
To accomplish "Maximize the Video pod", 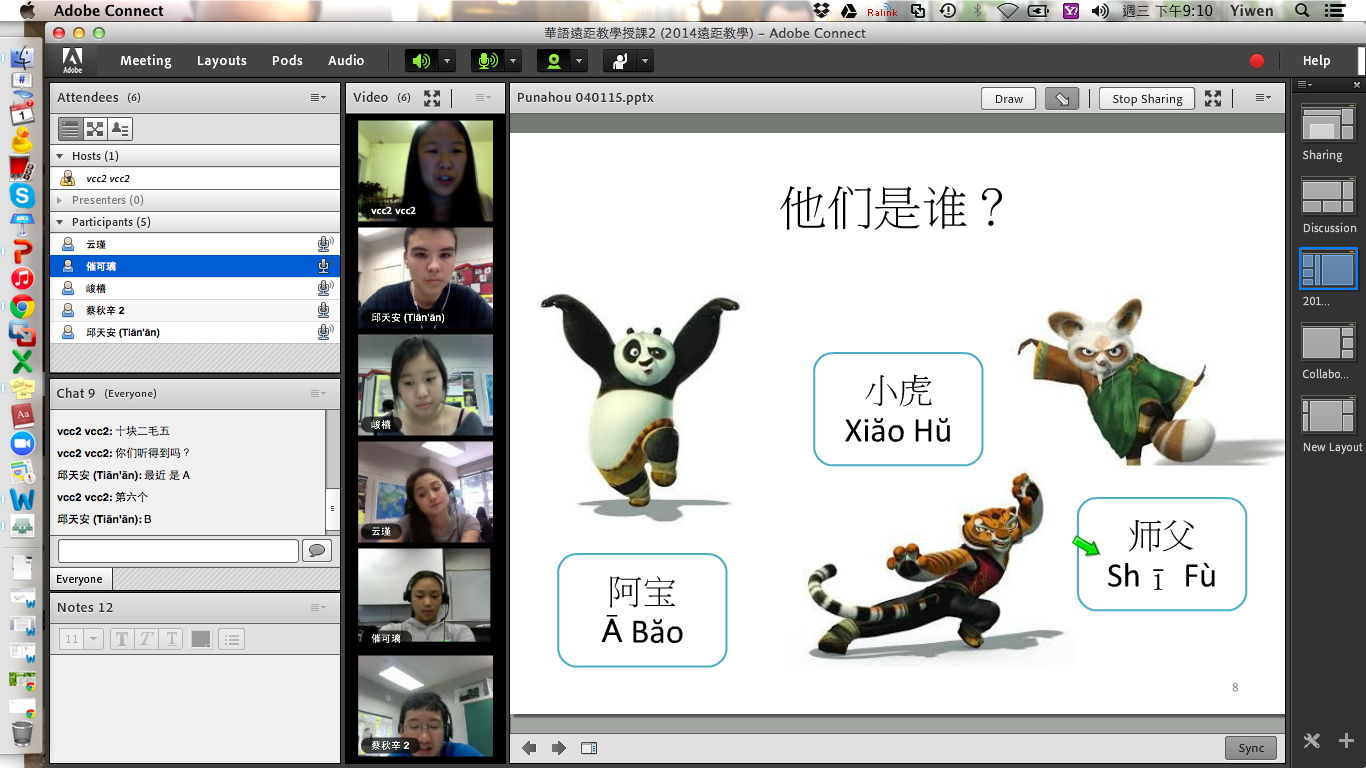I will (x=432, y=98).
